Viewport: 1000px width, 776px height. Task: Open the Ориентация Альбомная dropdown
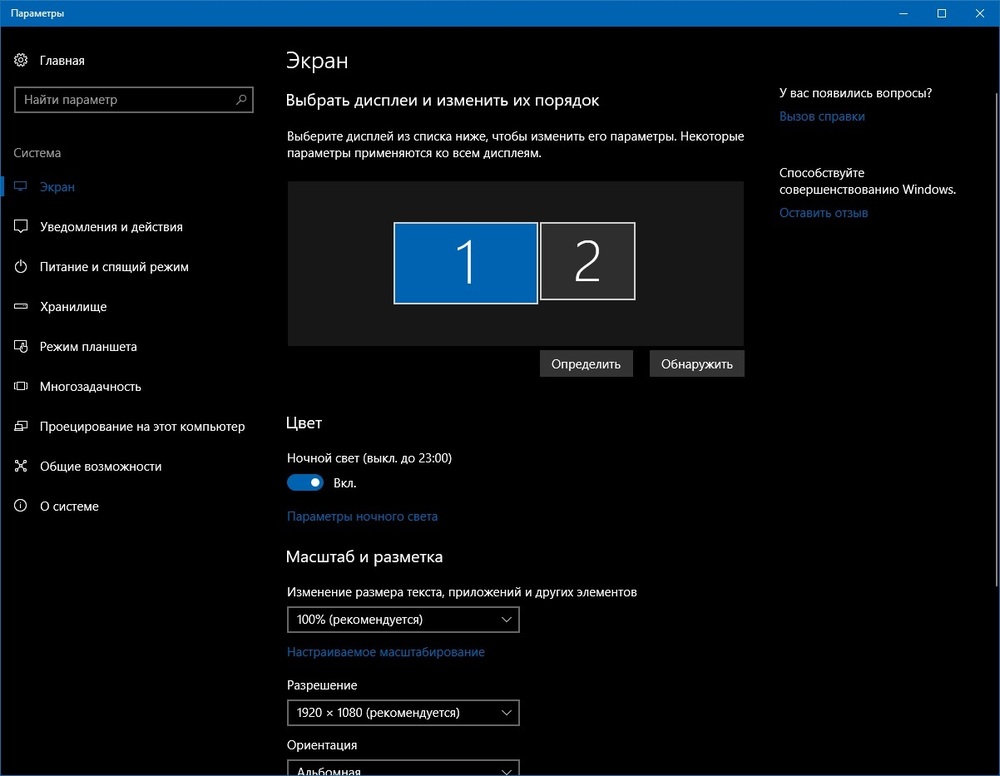tap(403, 768)
